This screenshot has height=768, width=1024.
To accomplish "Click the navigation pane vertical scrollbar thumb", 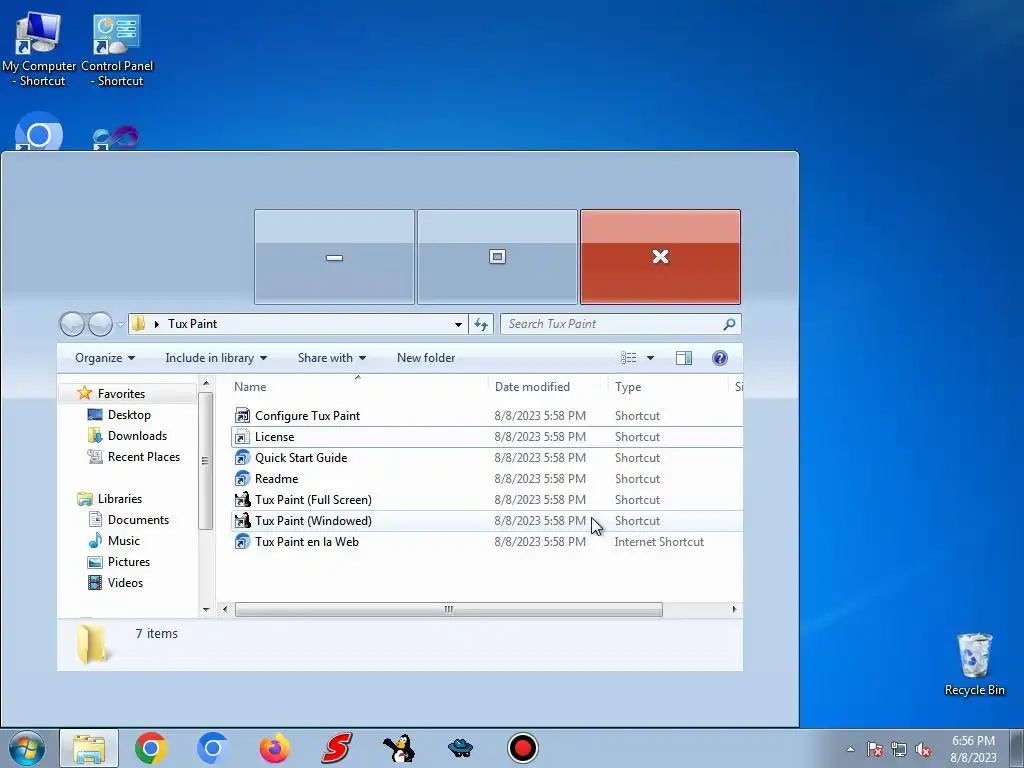I will tap(205, 460).
